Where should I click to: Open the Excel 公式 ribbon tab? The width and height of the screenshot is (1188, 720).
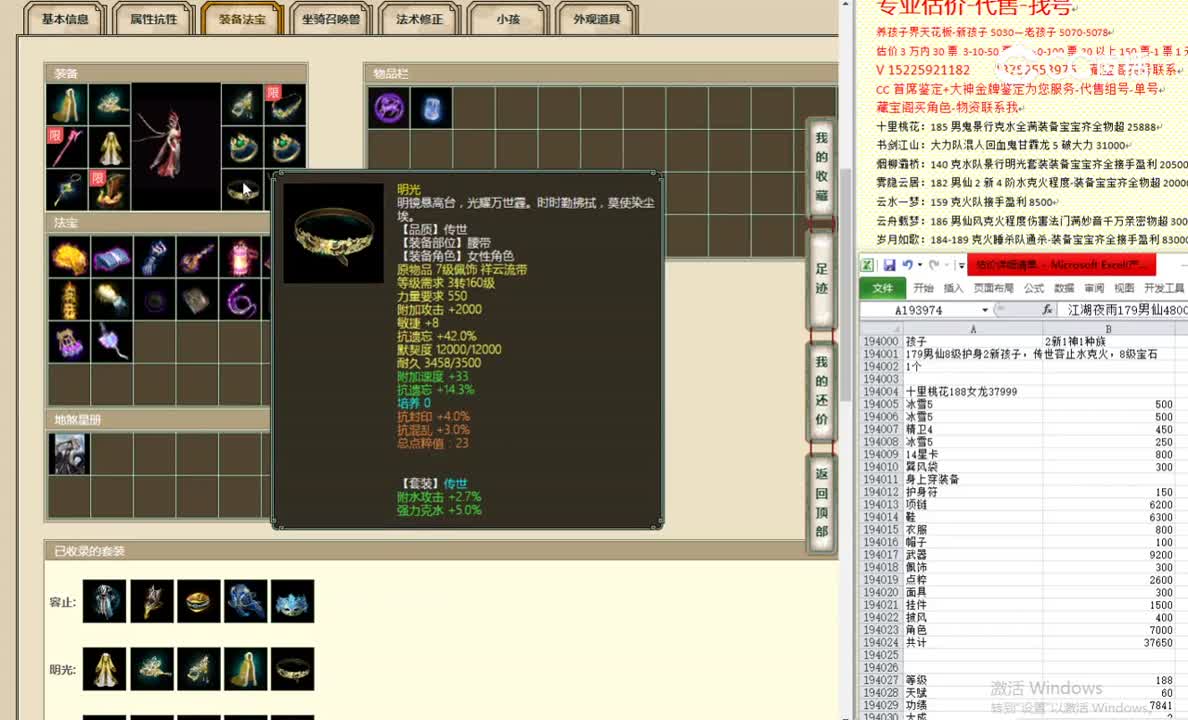(x=1033, y=288)
